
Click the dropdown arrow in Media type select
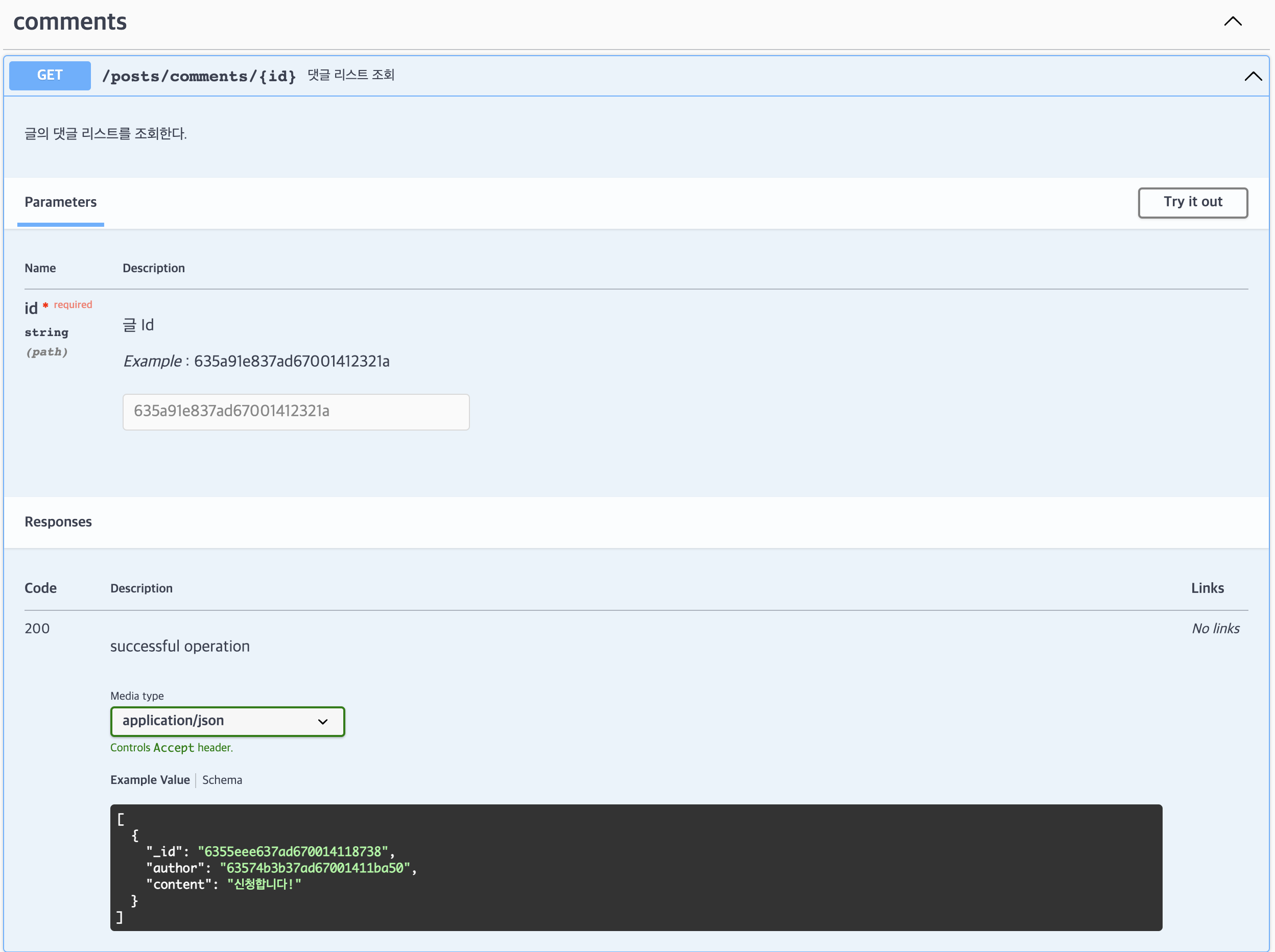coord(323,722)
